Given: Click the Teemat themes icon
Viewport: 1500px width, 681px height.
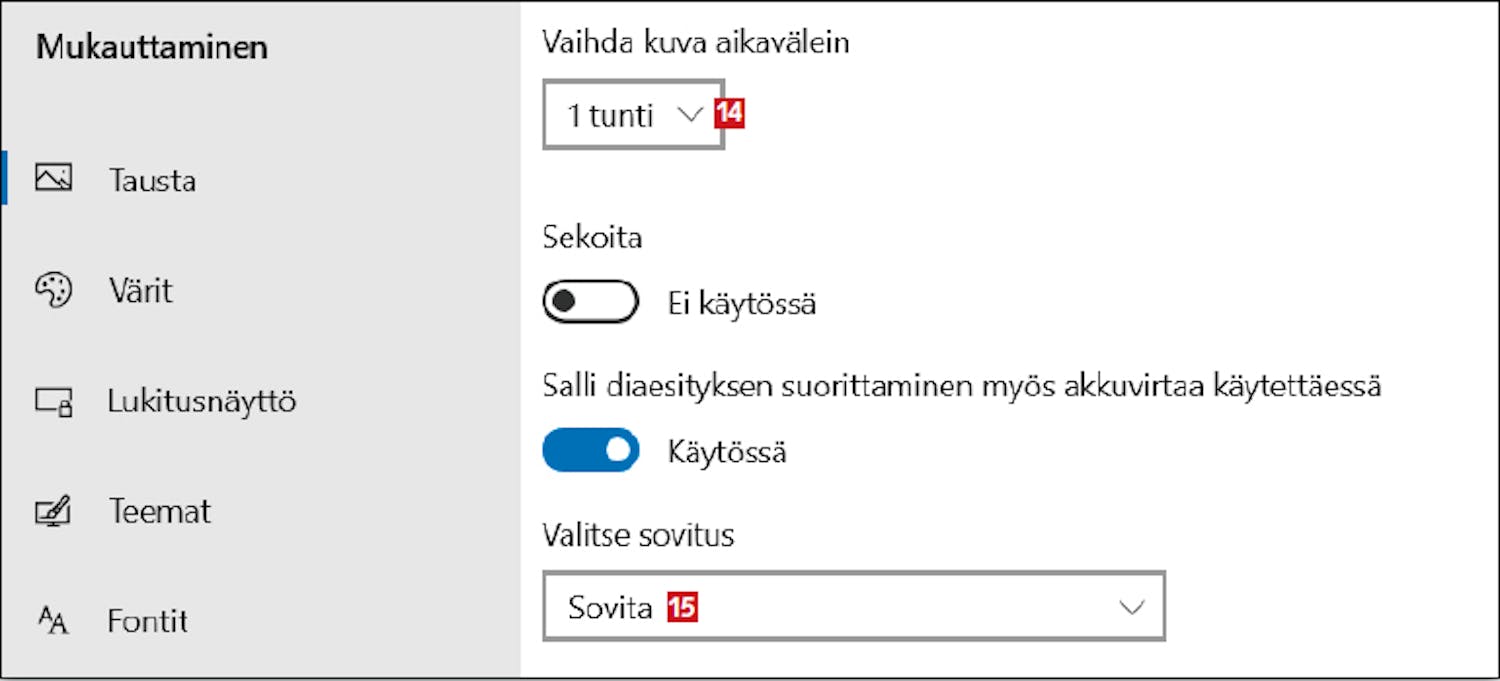Looking at the screenshot, I should (x=53, y=512).
